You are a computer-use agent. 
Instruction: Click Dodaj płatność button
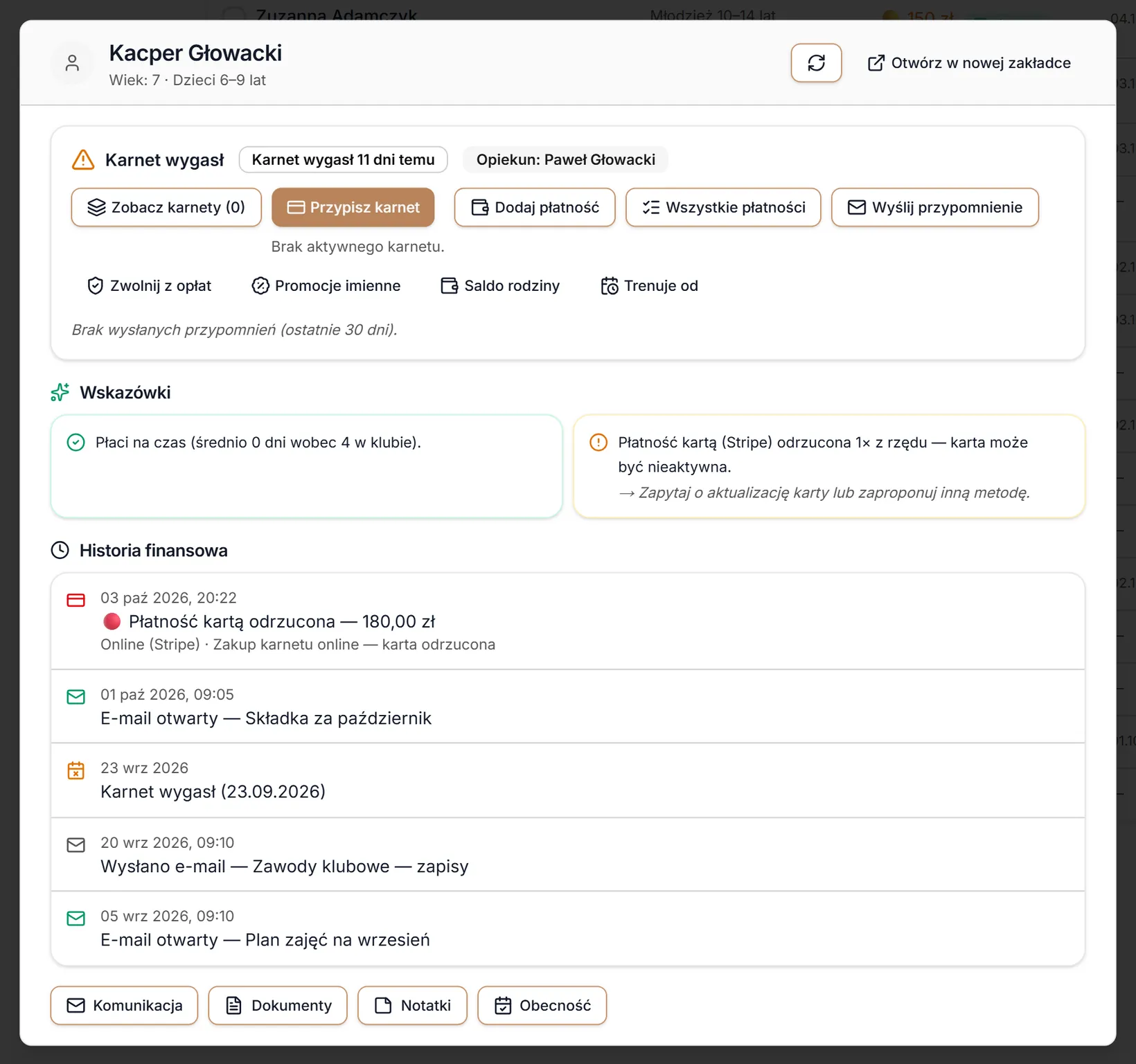(x=535, y=207)
